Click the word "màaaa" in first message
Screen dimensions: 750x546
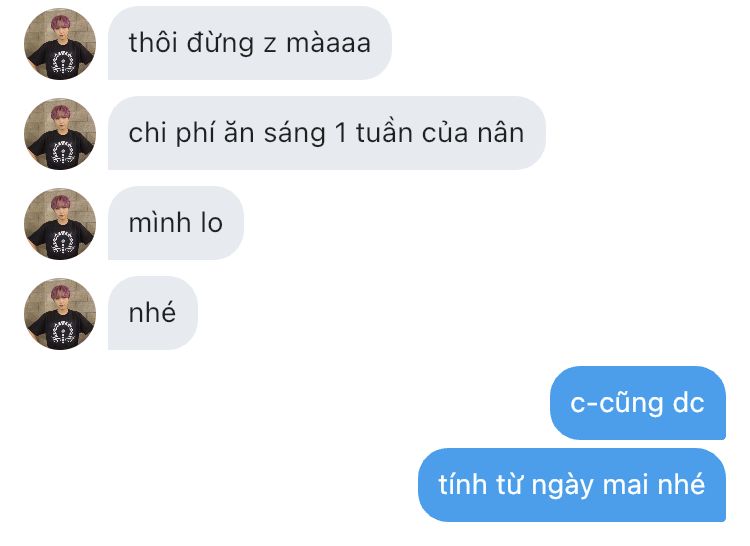point(328,43)
